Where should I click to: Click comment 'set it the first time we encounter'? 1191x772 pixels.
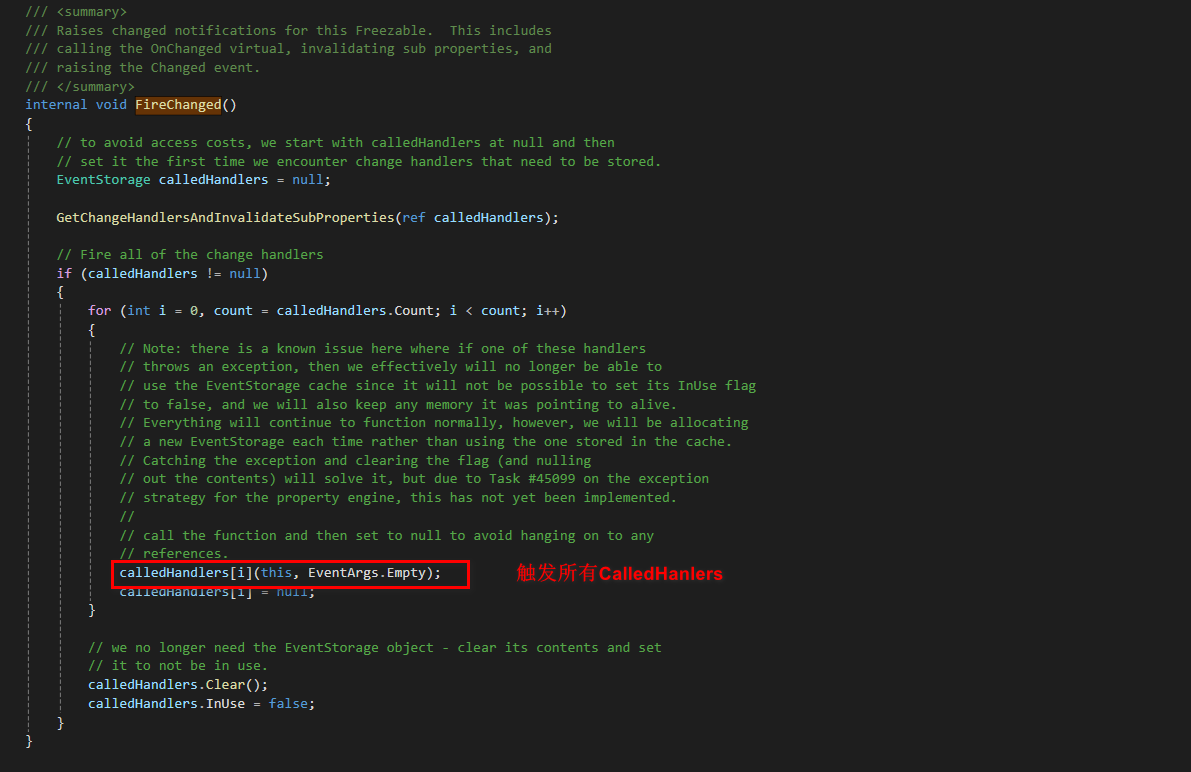tap(359, 162)
